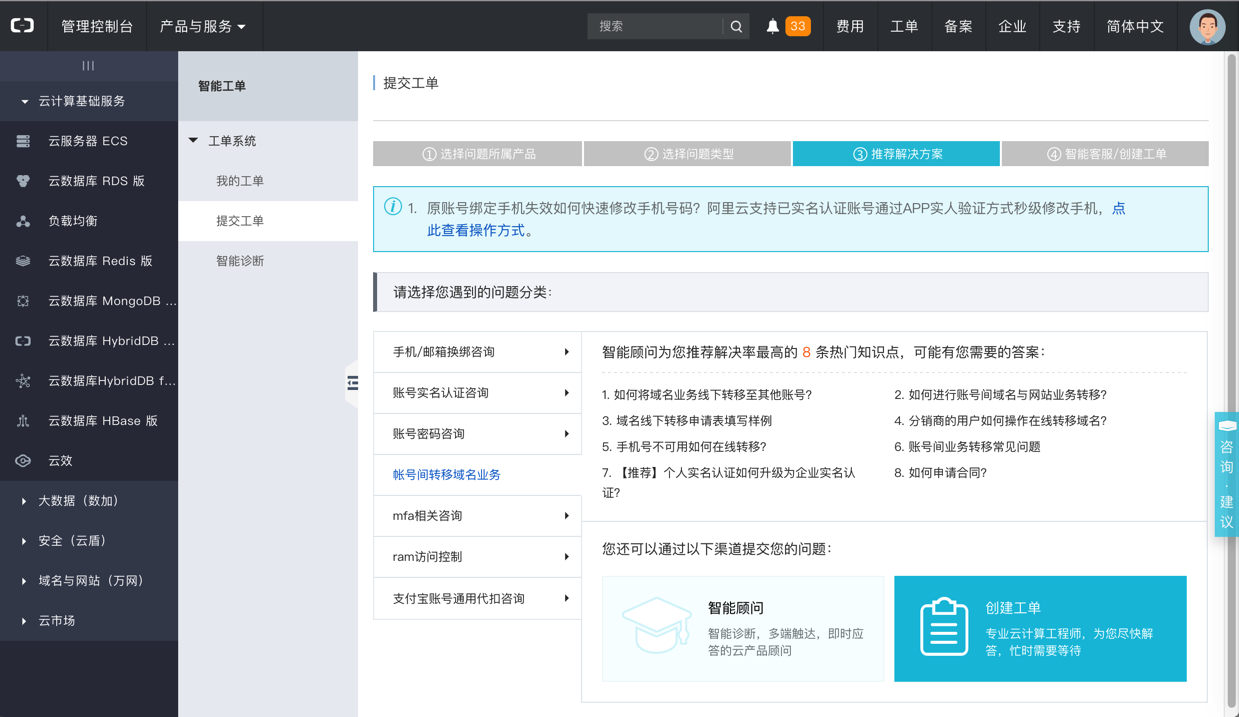Image resolution: width=1239 pixels, height=717 pixels.
Task: Open the 咨询·建议 side widget
Action: coord(1227,474)
